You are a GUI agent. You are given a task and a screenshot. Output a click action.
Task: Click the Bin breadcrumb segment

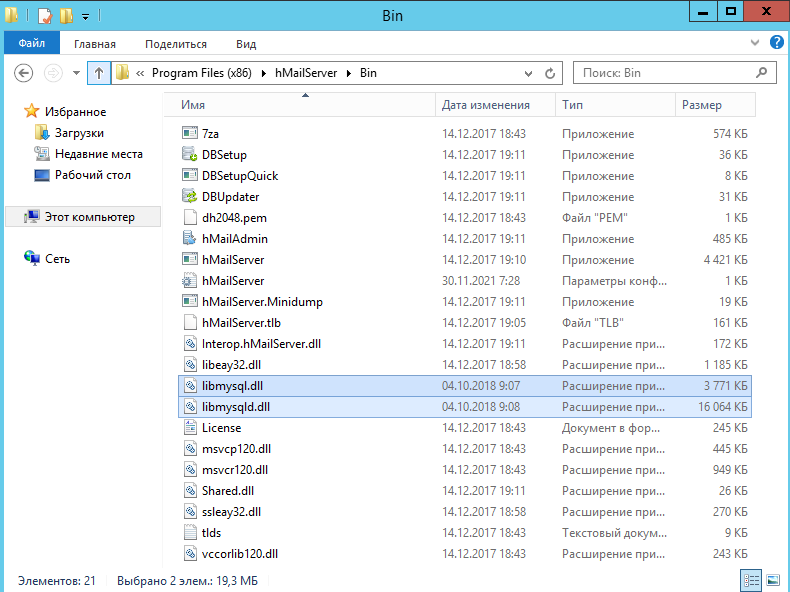368,73
